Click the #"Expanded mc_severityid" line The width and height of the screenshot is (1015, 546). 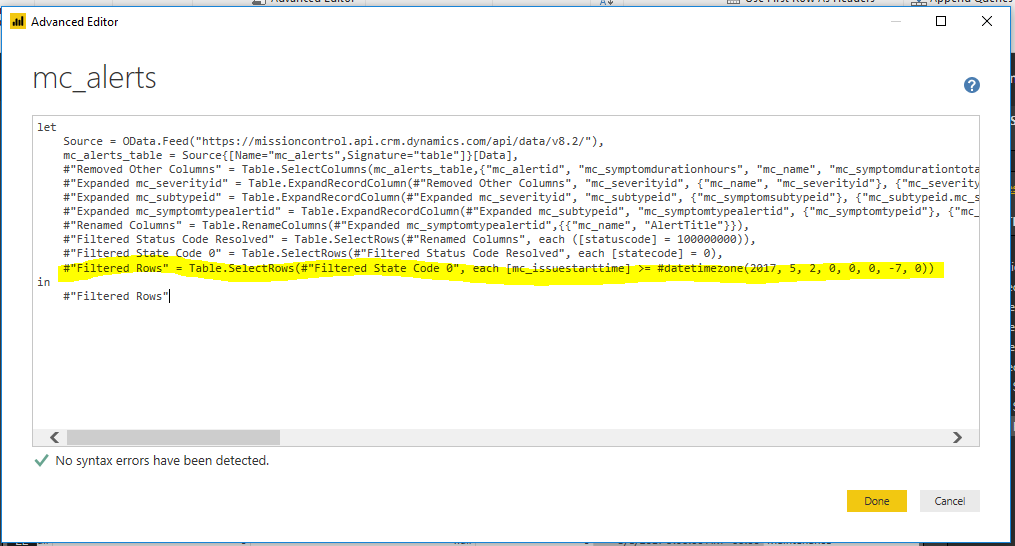tap(520, 183)
